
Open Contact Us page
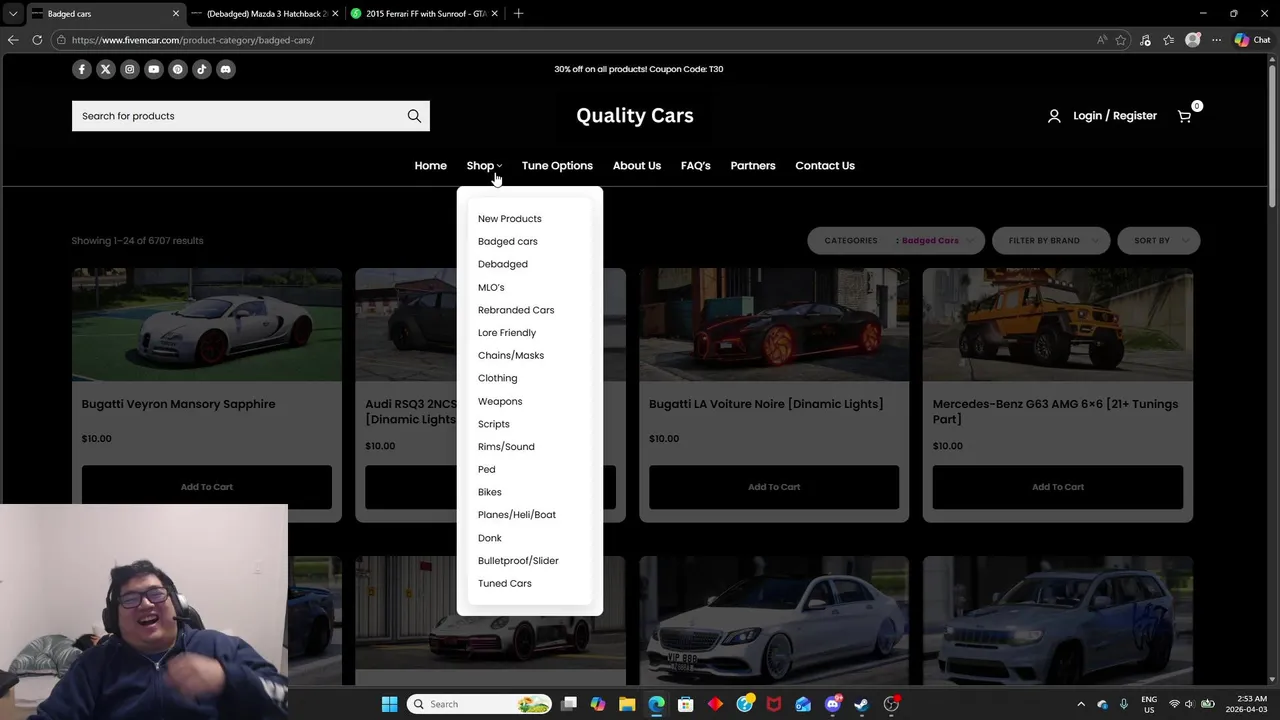(824, 166)
